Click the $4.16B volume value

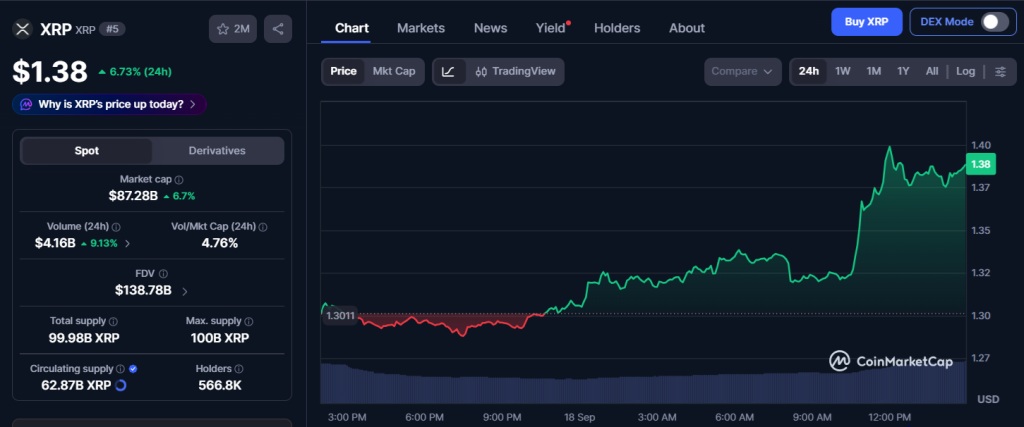pyautogui.click(x=55, y=244)
